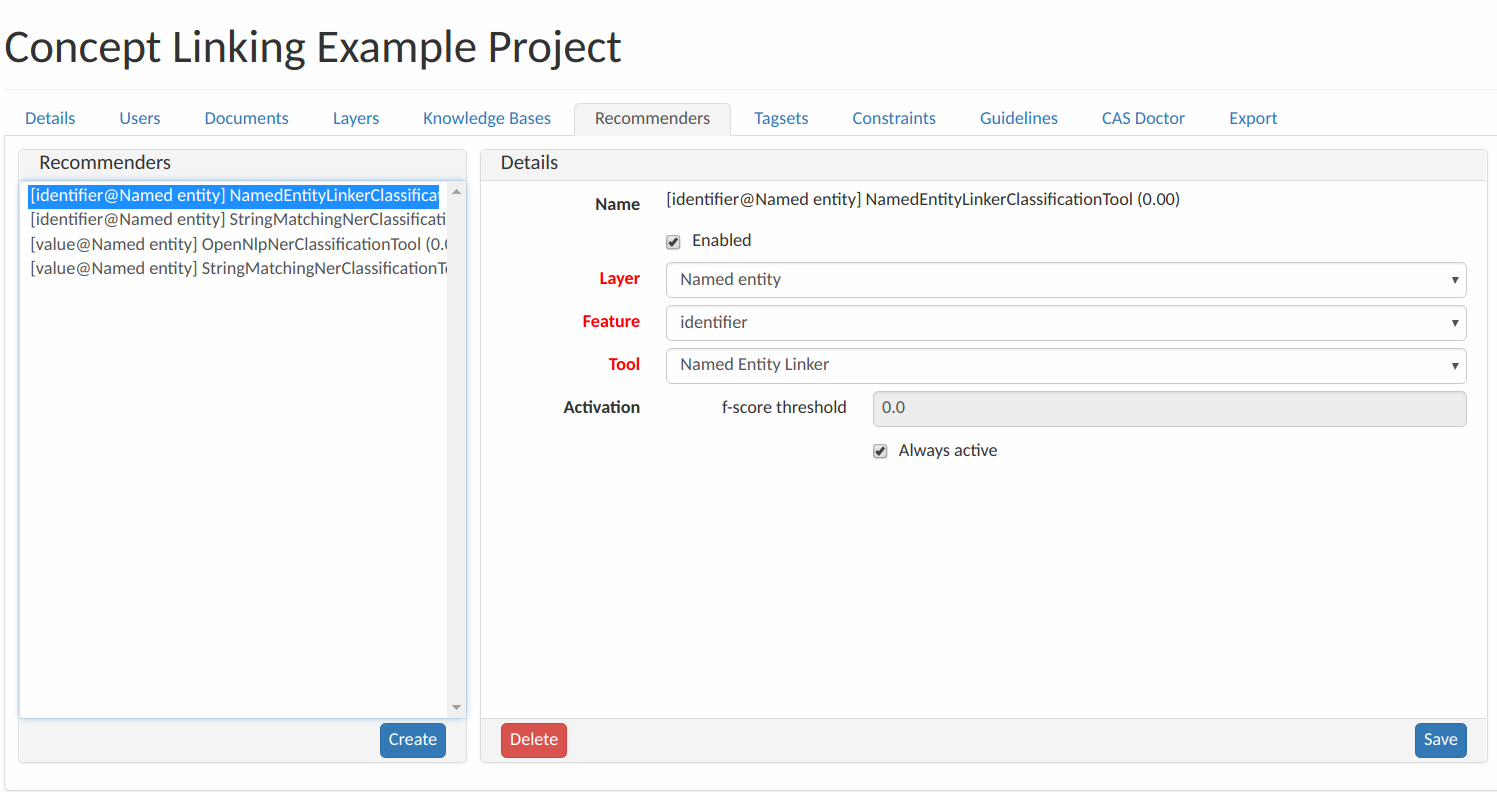Open the Tool dropdown showing Named Entity Linker

tap(1066, 365)
